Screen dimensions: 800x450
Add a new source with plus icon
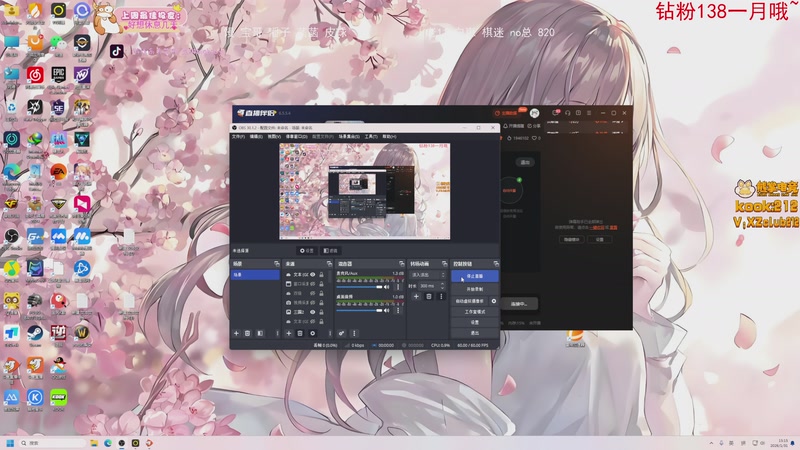tap(289, 333)
